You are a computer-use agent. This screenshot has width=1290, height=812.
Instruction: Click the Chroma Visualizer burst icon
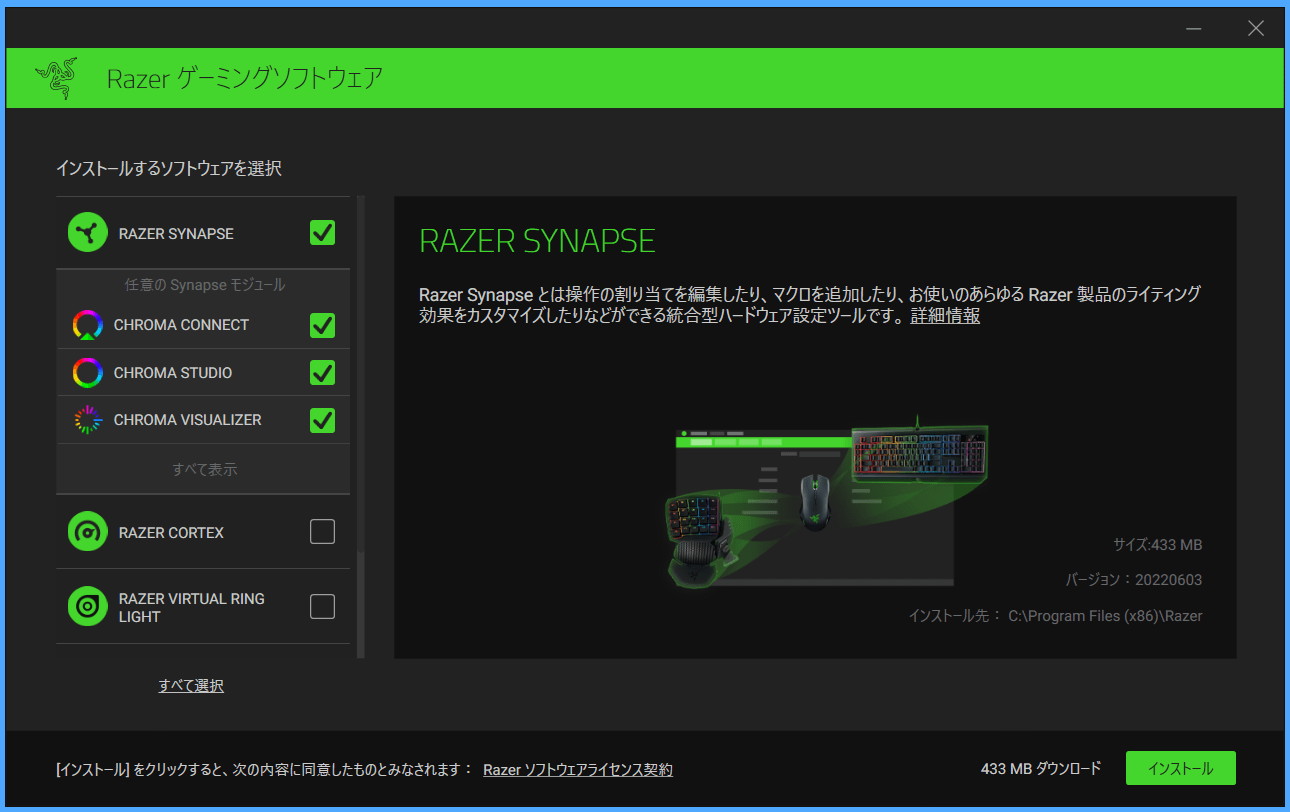(88, 420)
